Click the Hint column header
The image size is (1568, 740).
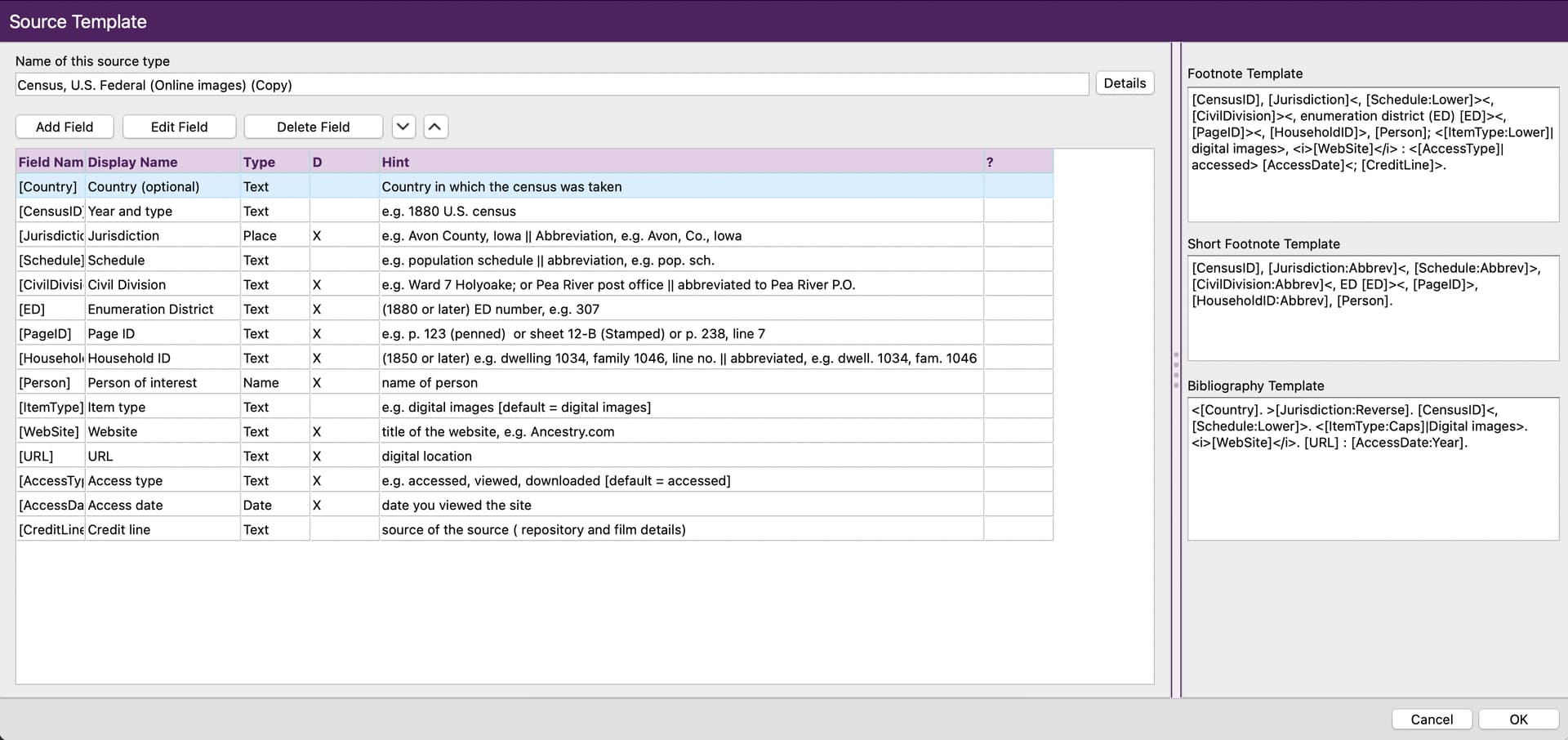point(681,162)
